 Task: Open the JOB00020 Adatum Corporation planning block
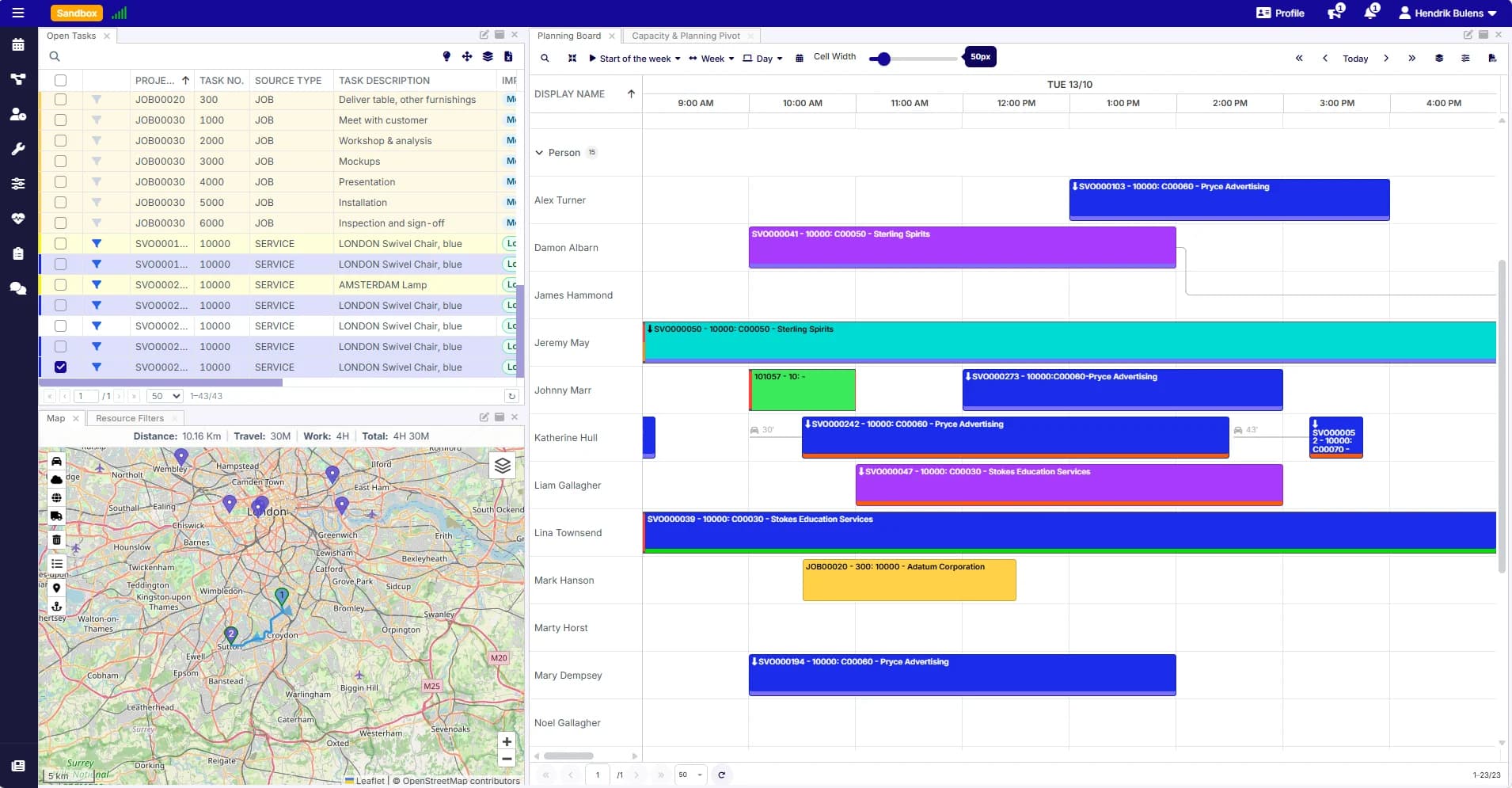coord(909,580)
